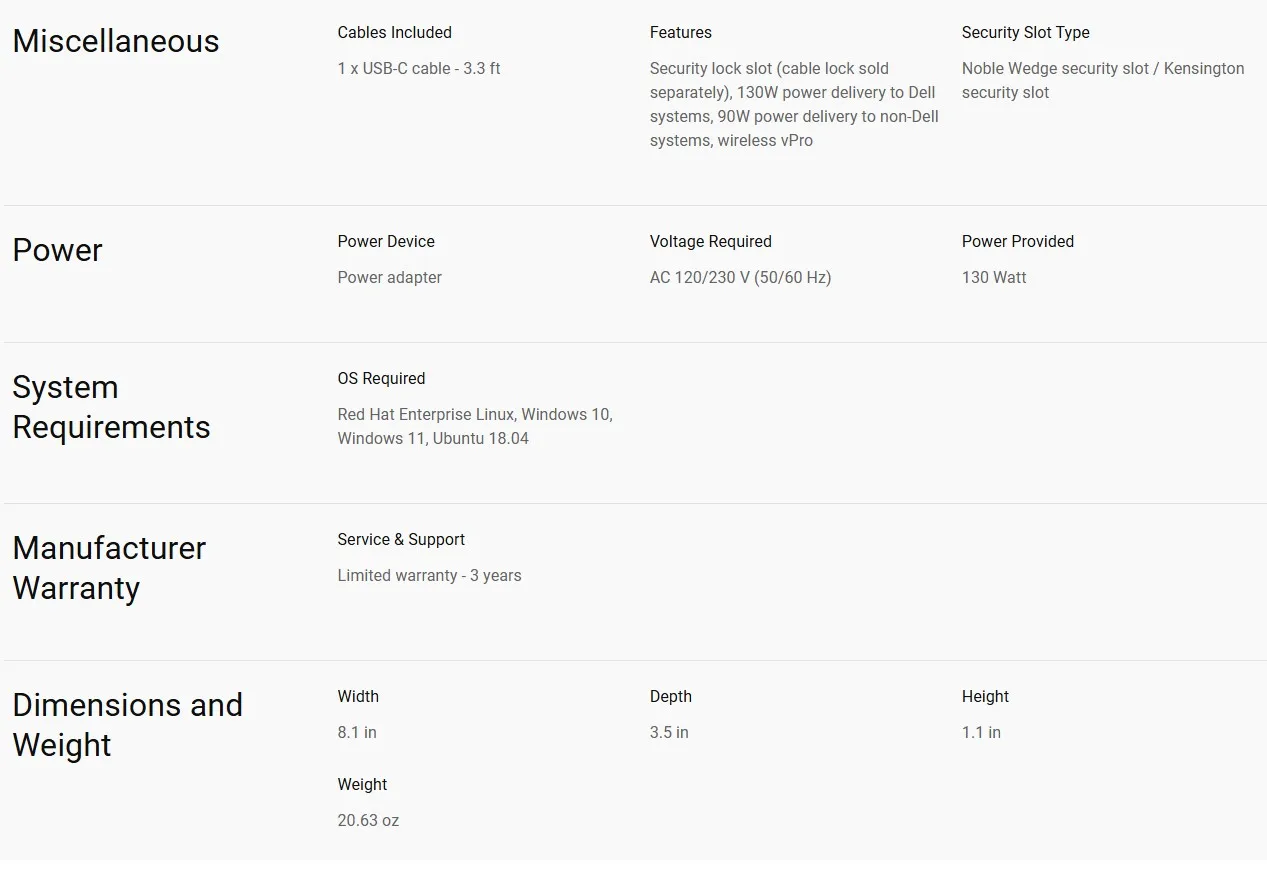
Task: Select the AC 120/230 V value
Action: click(740, 277)
